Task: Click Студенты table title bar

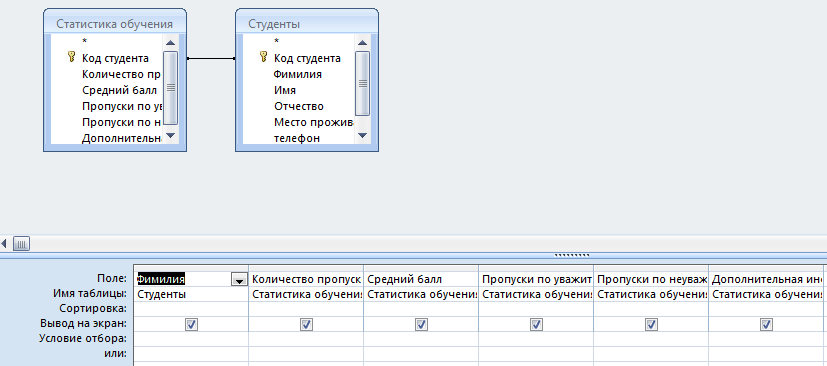Action: coord(306,24)
